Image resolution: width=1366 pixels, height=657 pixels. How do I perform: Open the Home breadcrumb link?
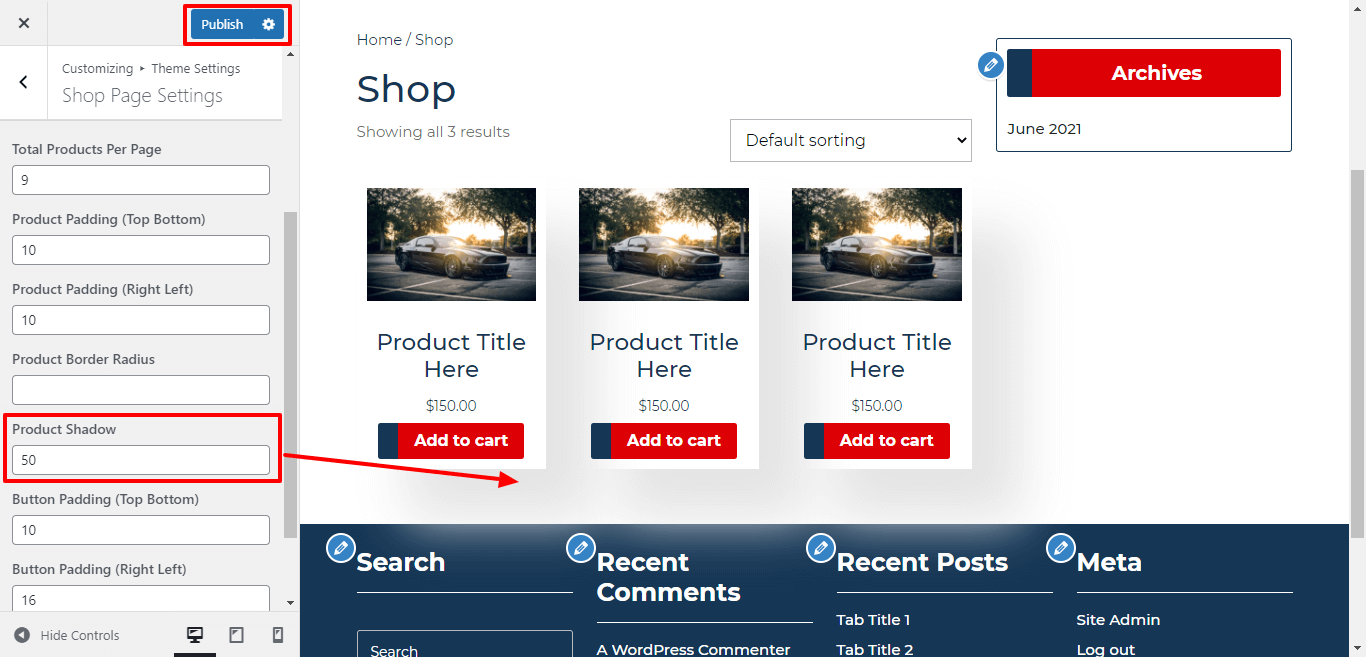pyautogui.click(x=379, y=39)
